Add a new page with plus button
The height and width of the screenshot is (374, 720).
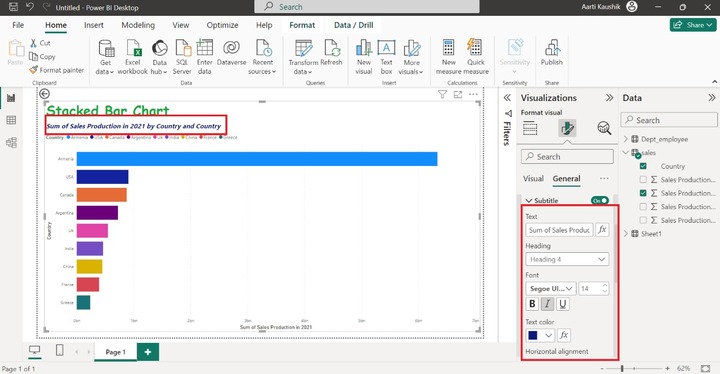click(148, 352)
